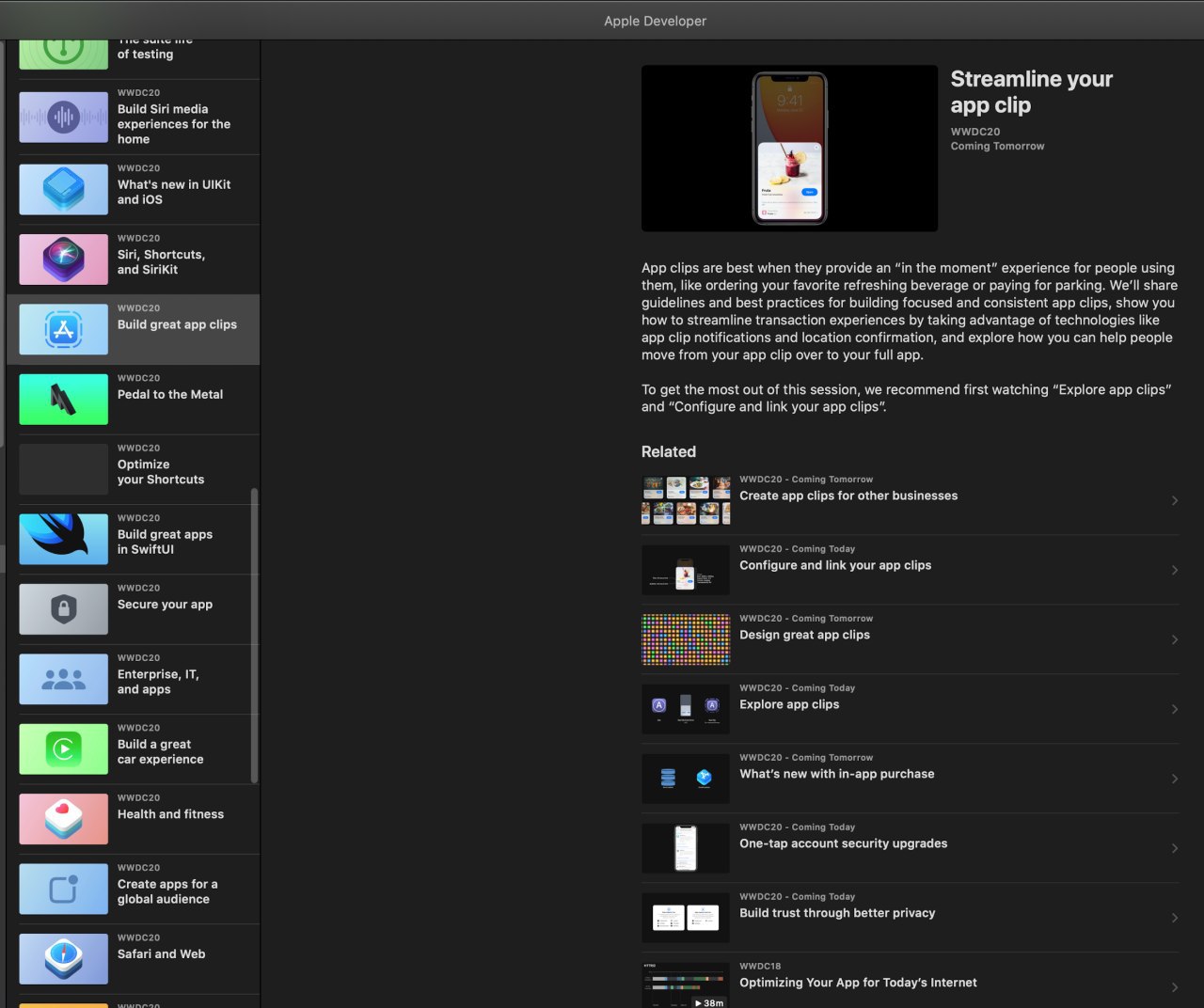1204x1008 pixels.
Task: Open Streamline your app clip video thumbnail
Action: tap(789, 149)
